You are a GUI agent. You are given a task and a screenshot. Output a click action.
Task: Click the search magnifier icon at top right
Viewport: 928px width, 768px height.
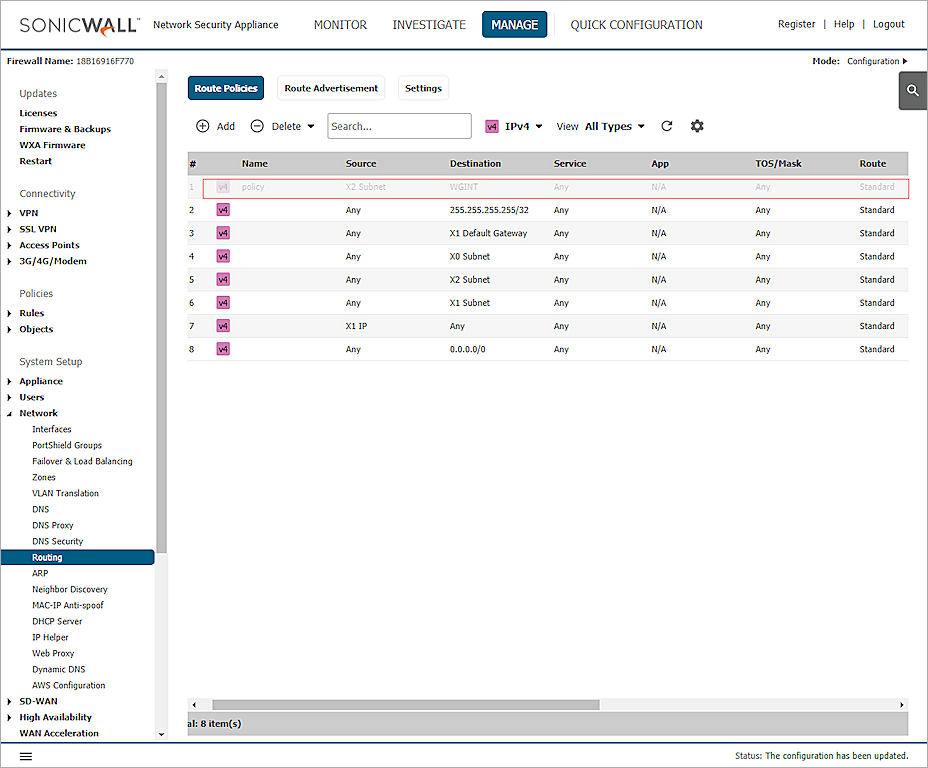pyautogui.click(x=911, y=89)
